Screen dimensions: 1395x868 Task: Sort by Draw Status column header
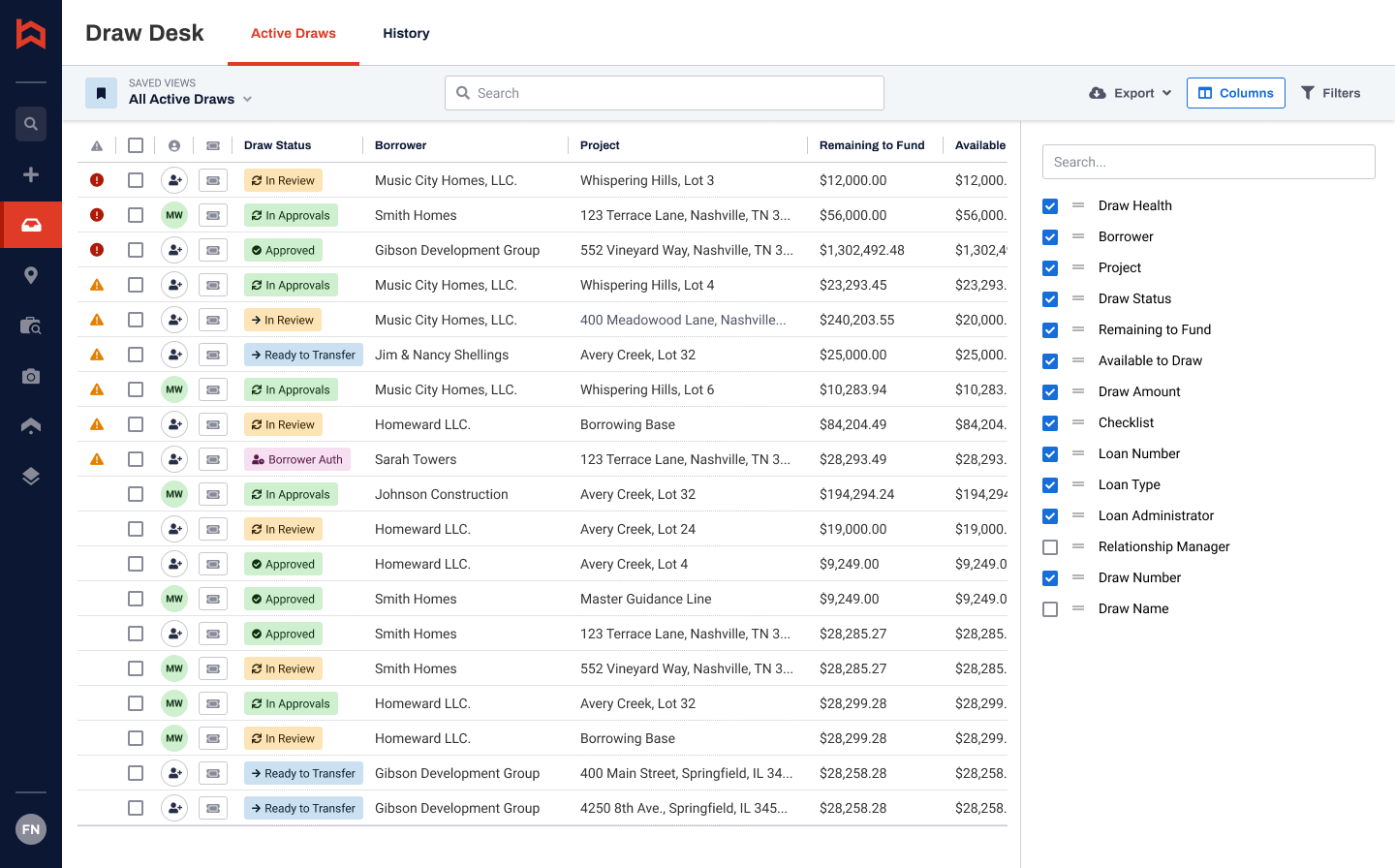(278, 145)
